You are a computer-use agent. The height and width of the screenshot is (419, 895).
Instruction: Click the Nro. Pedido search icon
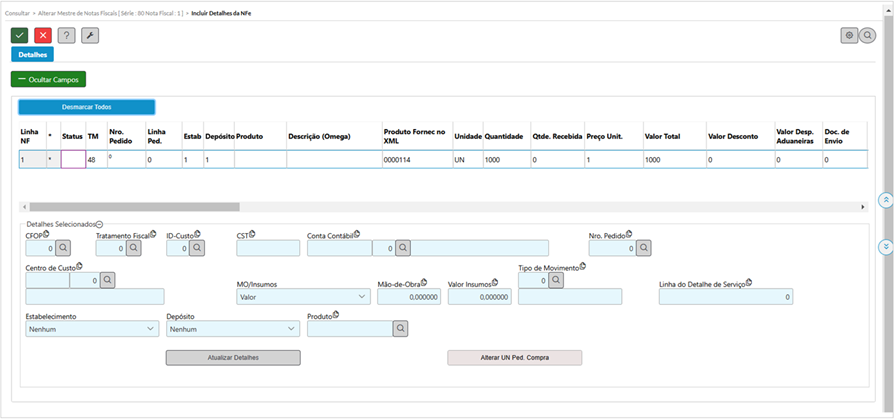(644, 247)
